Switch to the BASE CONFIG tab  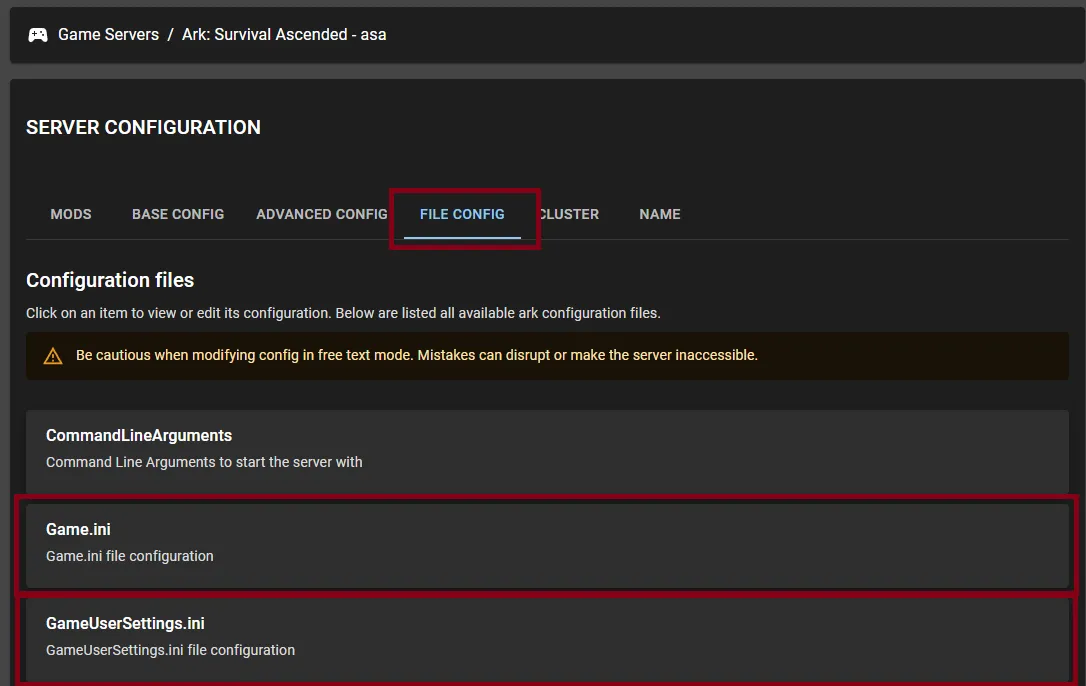tap(178, 214)
